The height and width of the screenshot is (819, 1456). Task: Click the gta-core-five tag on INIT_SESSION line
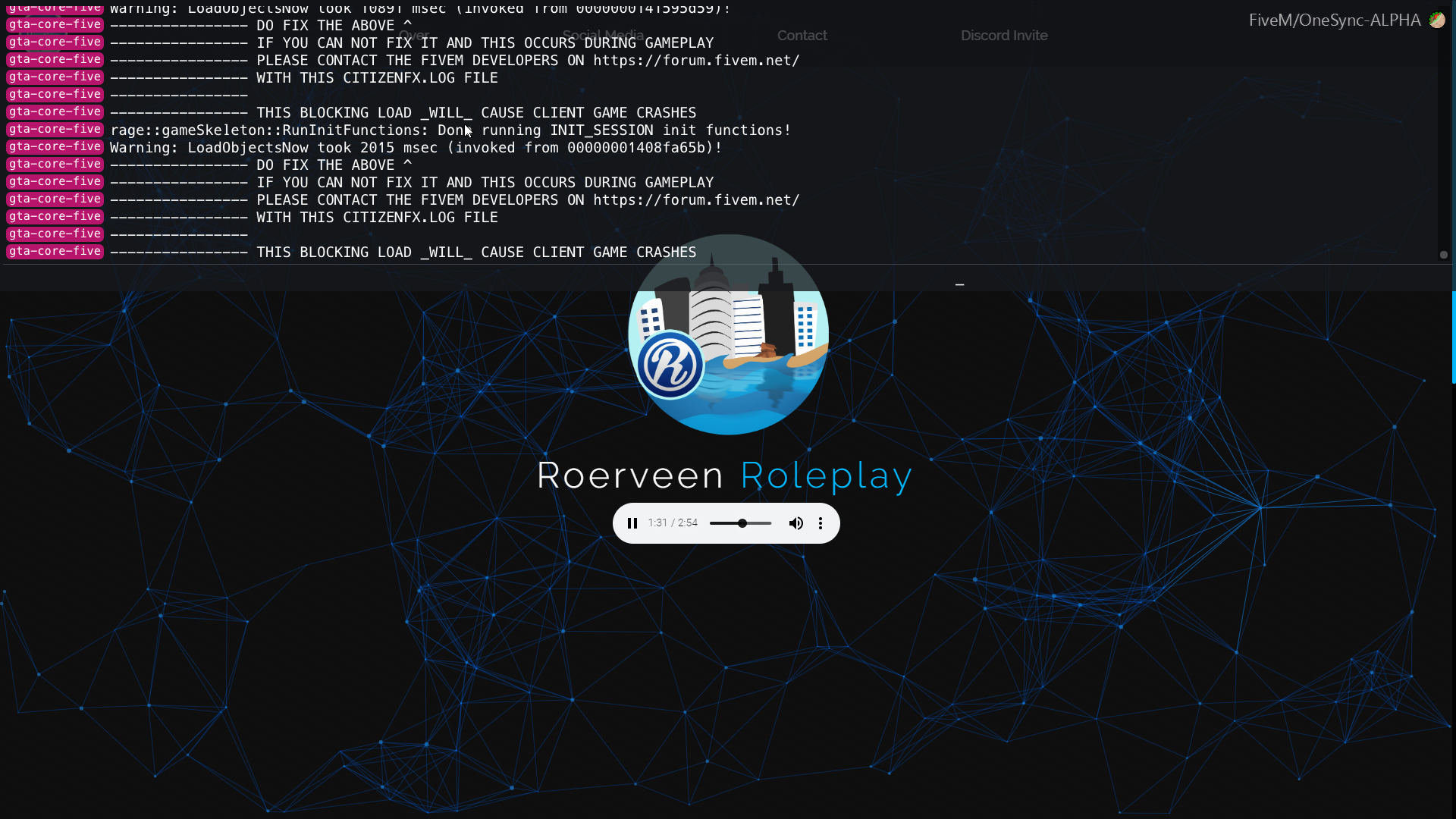click(x=55, y=130)
